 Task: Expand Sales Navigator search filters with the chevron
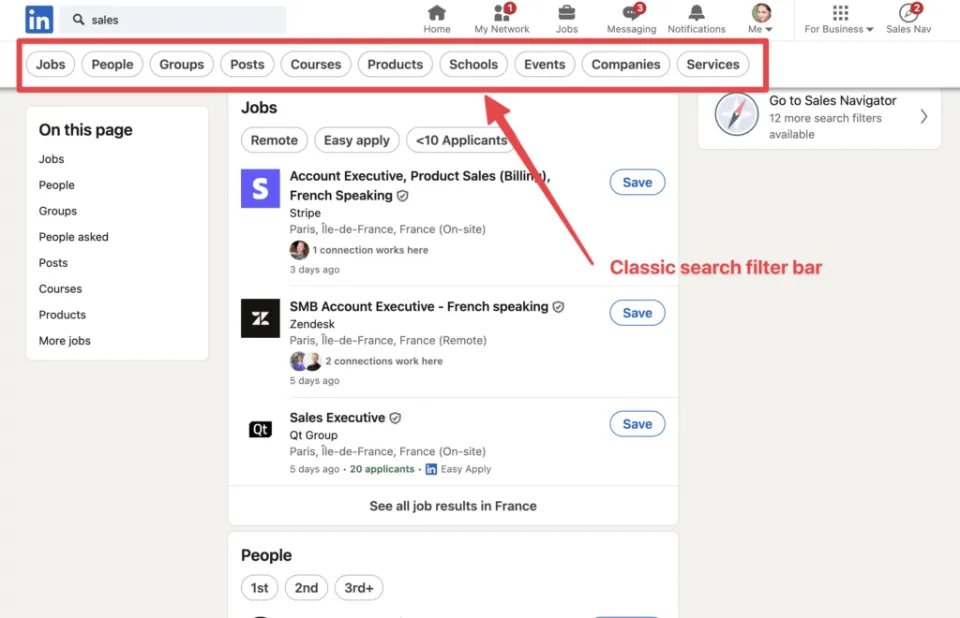click(922, 117)
